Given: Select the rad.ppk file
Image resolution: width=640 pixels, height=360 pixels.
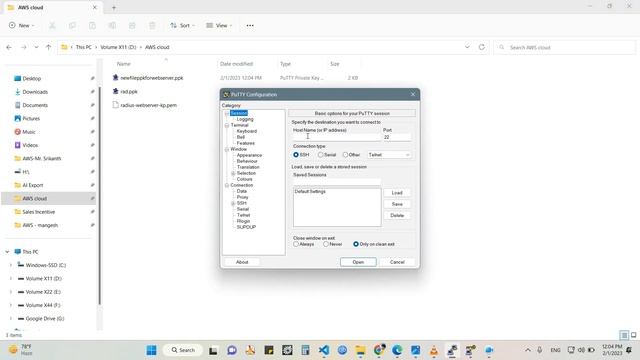Looking at the screenshot, I should pyautogui.click(x=129, y=91).
